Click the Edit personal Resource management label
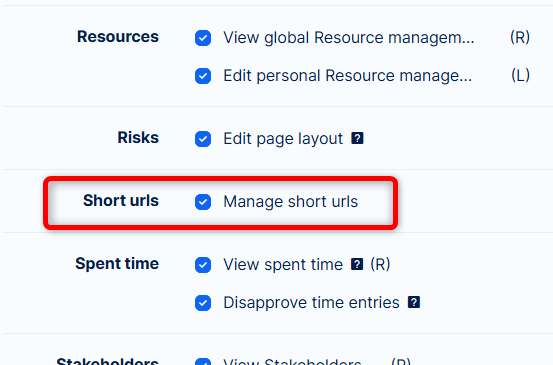553x365 pixels. point(347,76)
